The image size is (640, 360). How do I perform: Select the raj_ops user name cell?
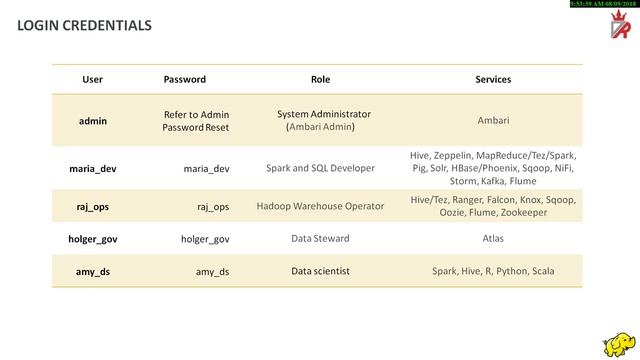[93, 207]
